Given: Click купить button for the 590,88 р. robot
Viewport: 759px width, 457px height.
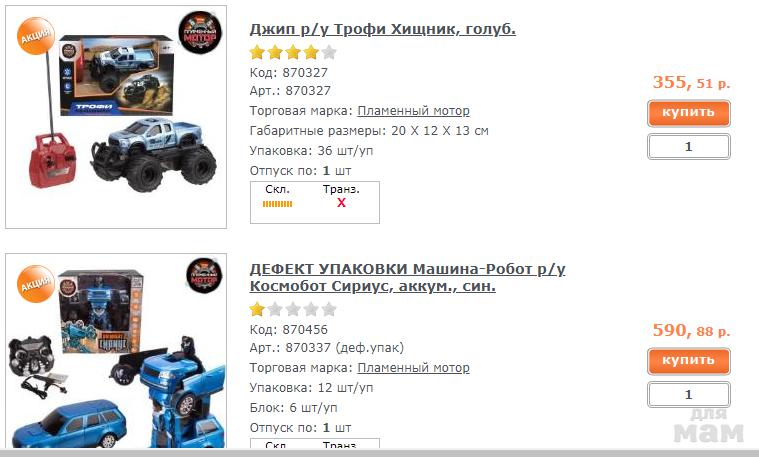Looking at the screenshot, I should click(688, 361).
